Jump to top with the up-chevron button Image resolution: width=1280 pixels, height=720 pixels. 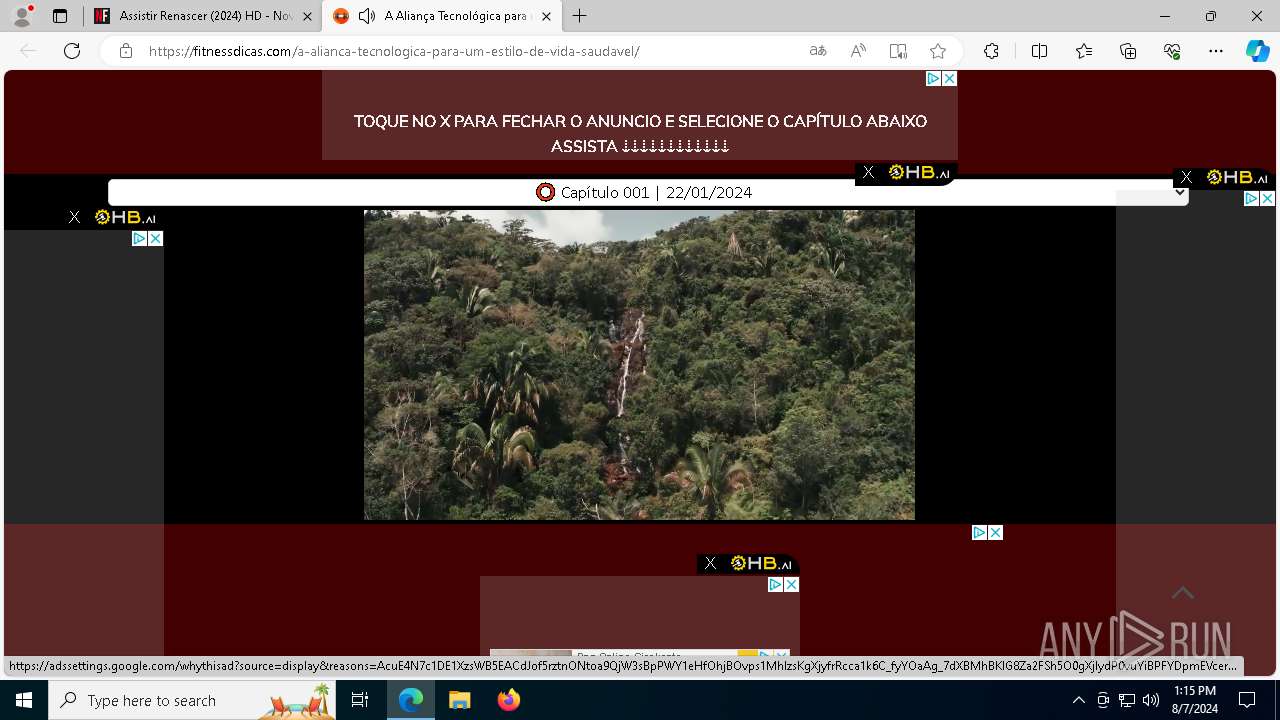[x=1183, y=593]
